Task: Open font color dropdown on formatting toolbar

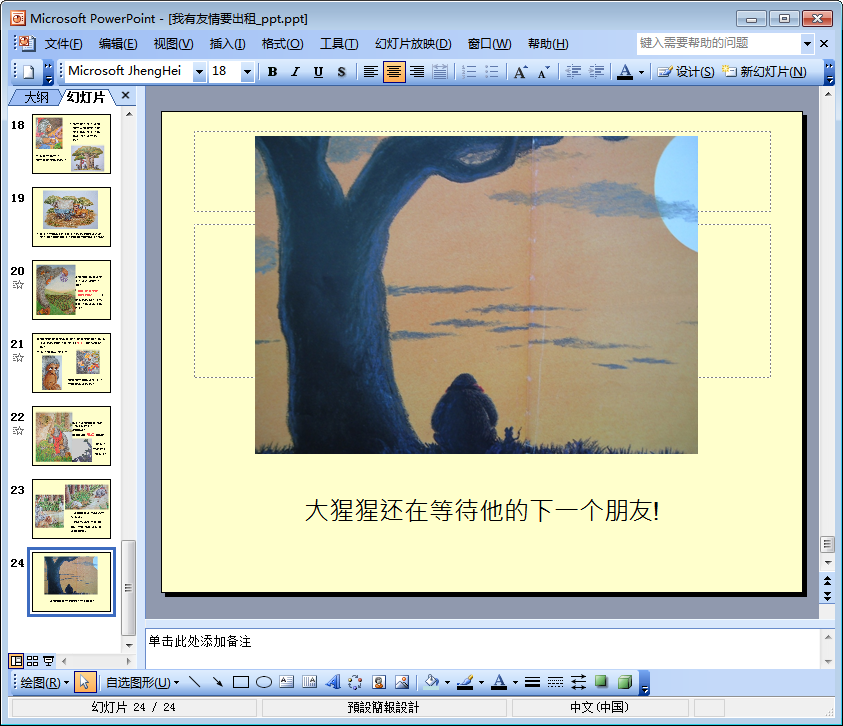Action: click(x=641, y=72)
